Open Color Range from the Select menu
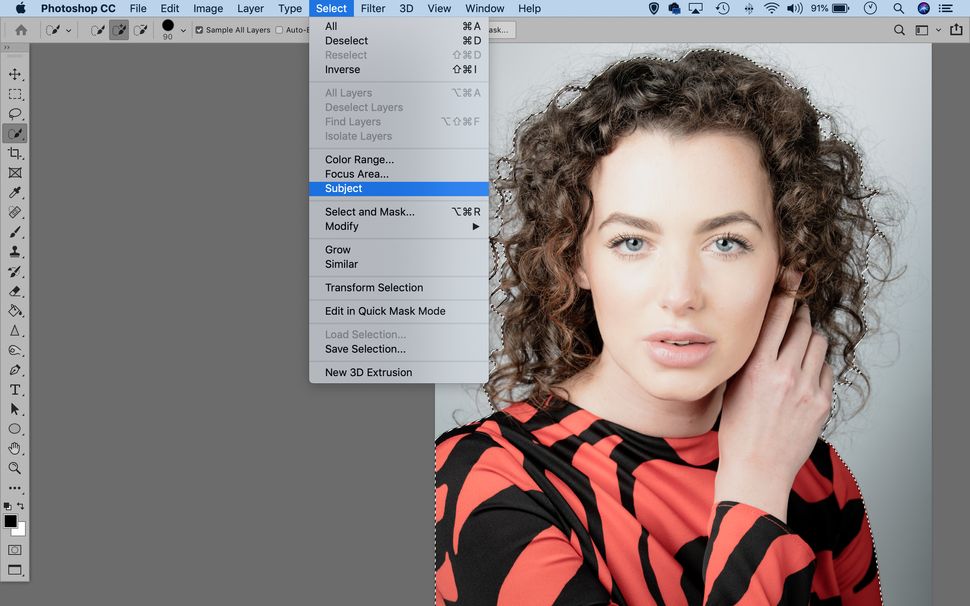Viewport: 970px width, 606px height. pyautogui.click(x=399, y=160)
